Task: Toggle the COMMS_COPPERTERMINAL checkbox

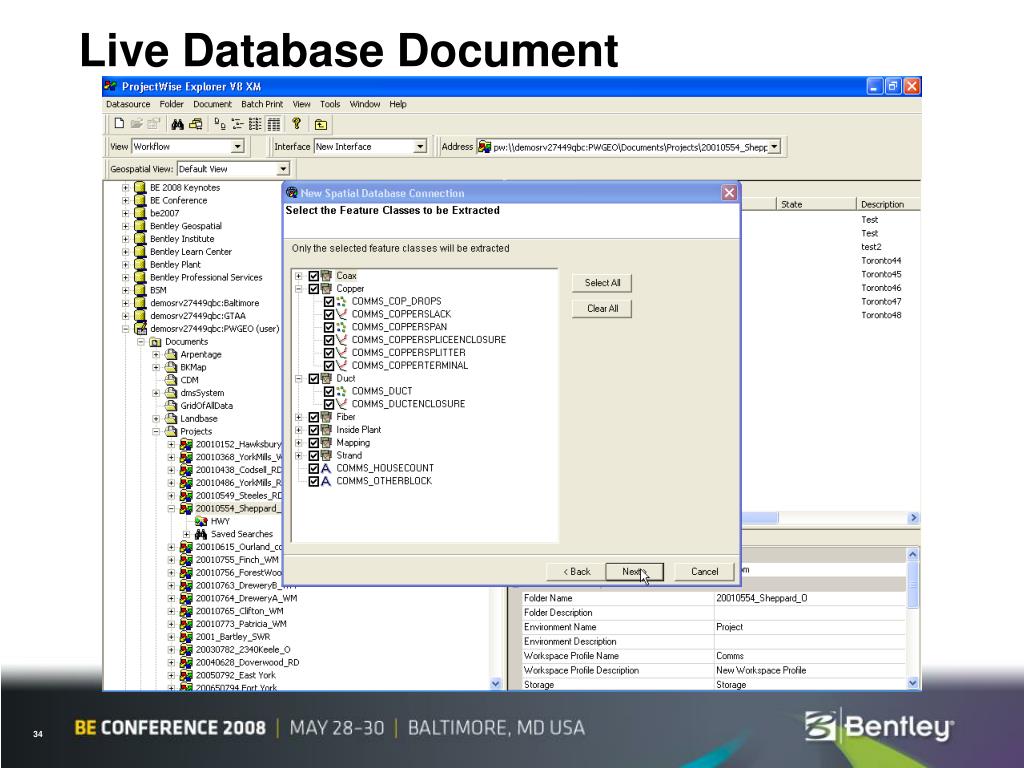Action: pyautogui.click(x=329, y=366)
